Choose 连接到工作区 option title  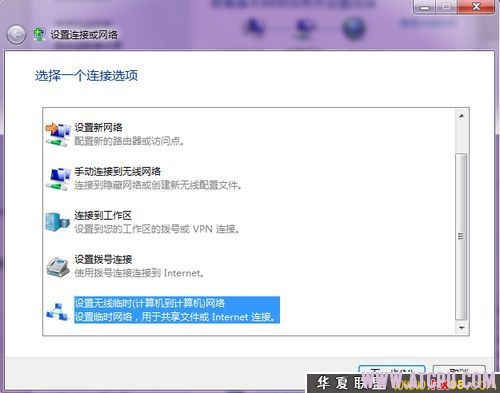point(103,216)
